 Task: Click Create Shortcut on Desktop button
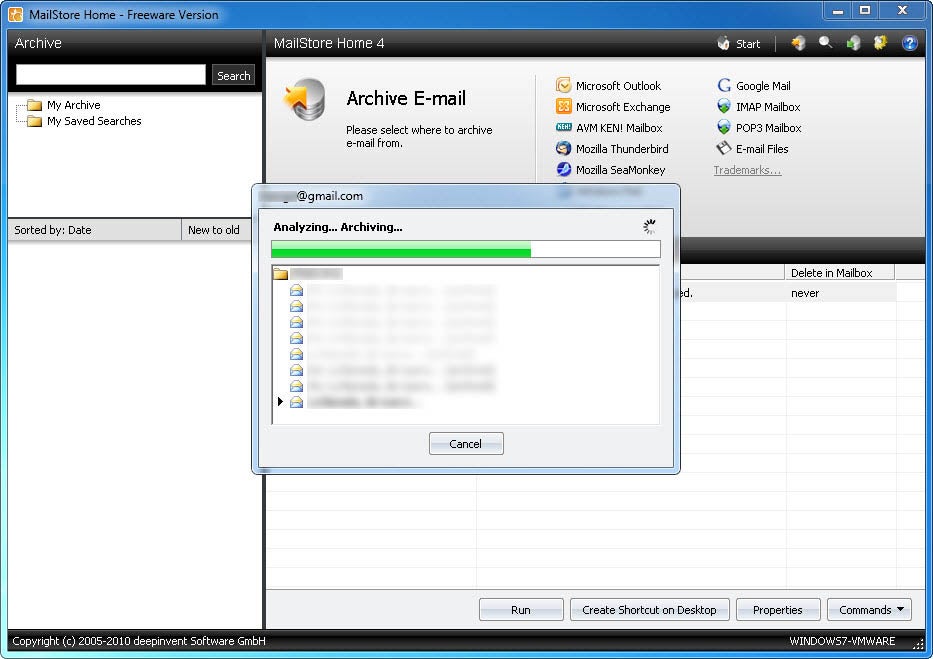pyautogui.click(x=649, y=610)
